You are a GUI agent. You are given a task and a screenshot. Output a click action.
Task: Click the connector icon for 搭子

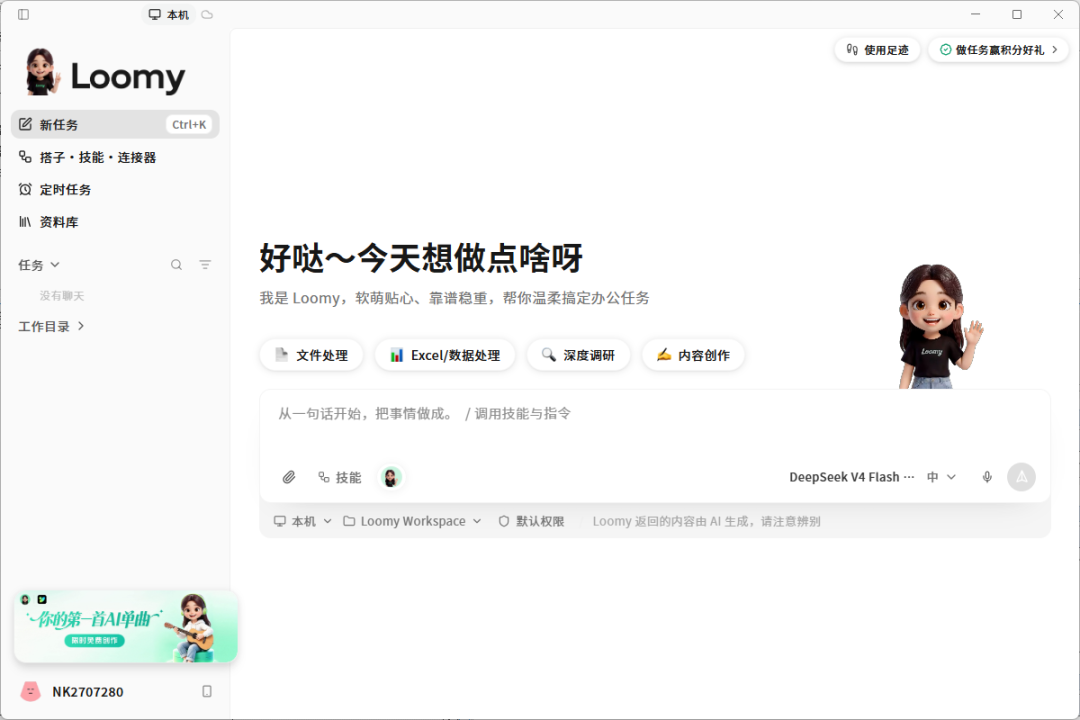tap(25, 156)
